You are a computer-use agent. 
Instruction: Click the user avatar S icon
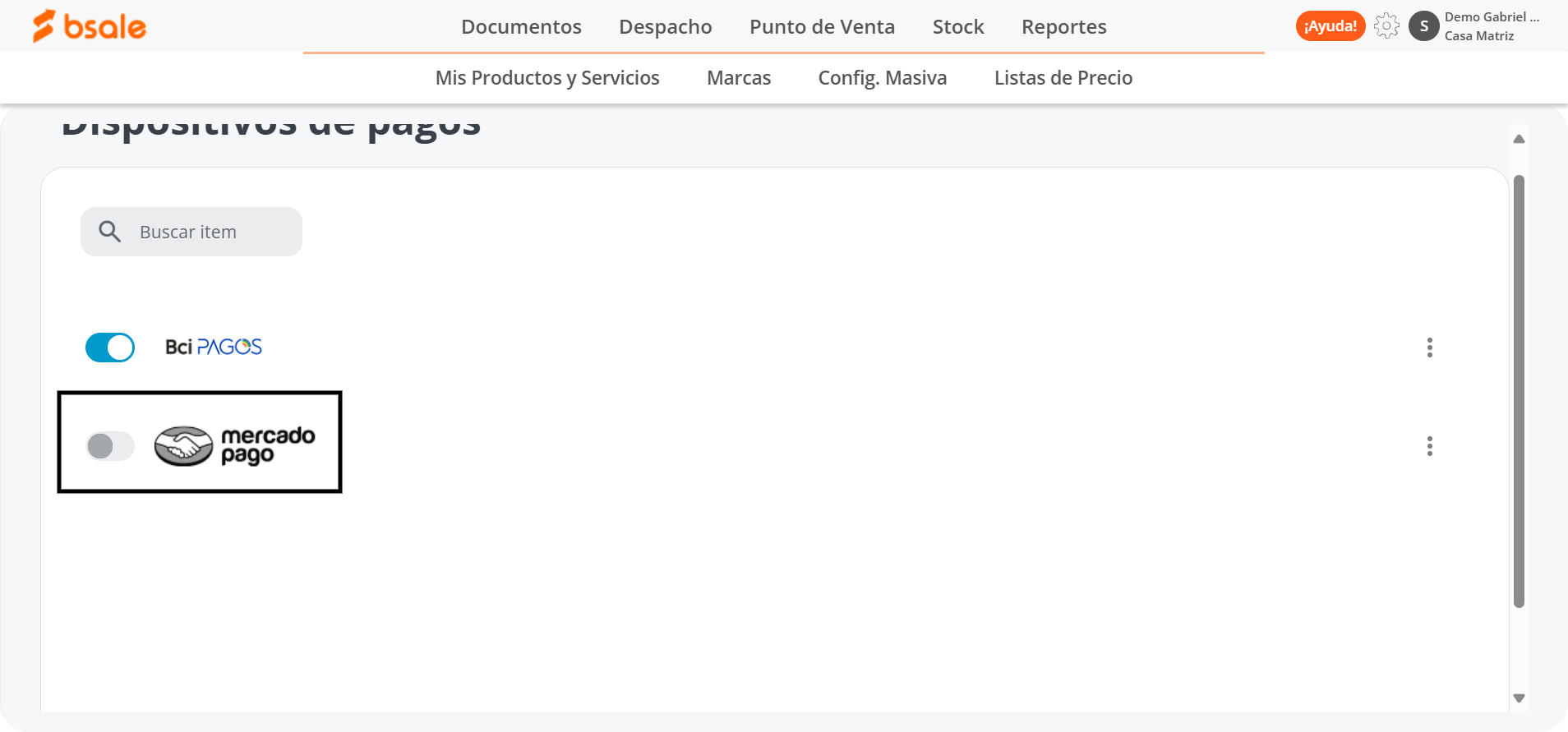[x=1424, y=26]
